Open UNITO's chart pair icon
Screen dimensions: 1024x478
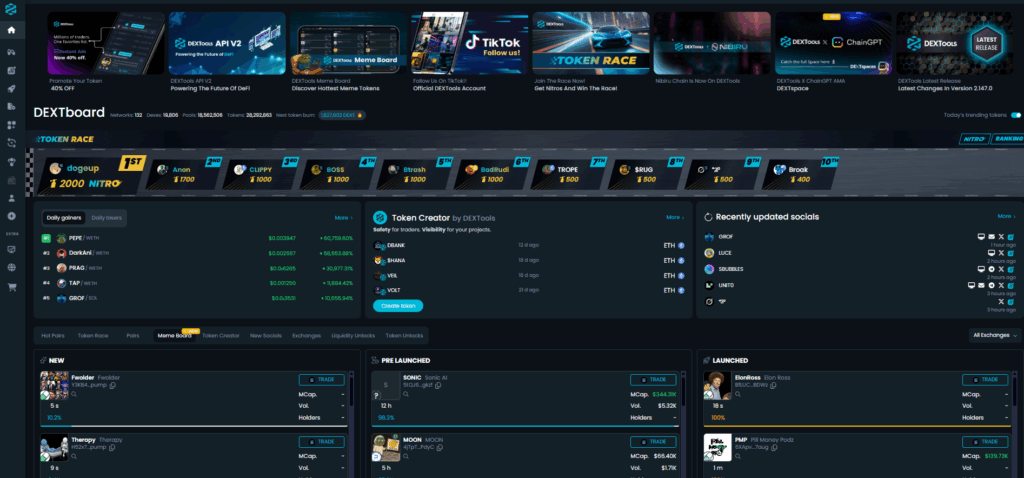click(1010, 285)
